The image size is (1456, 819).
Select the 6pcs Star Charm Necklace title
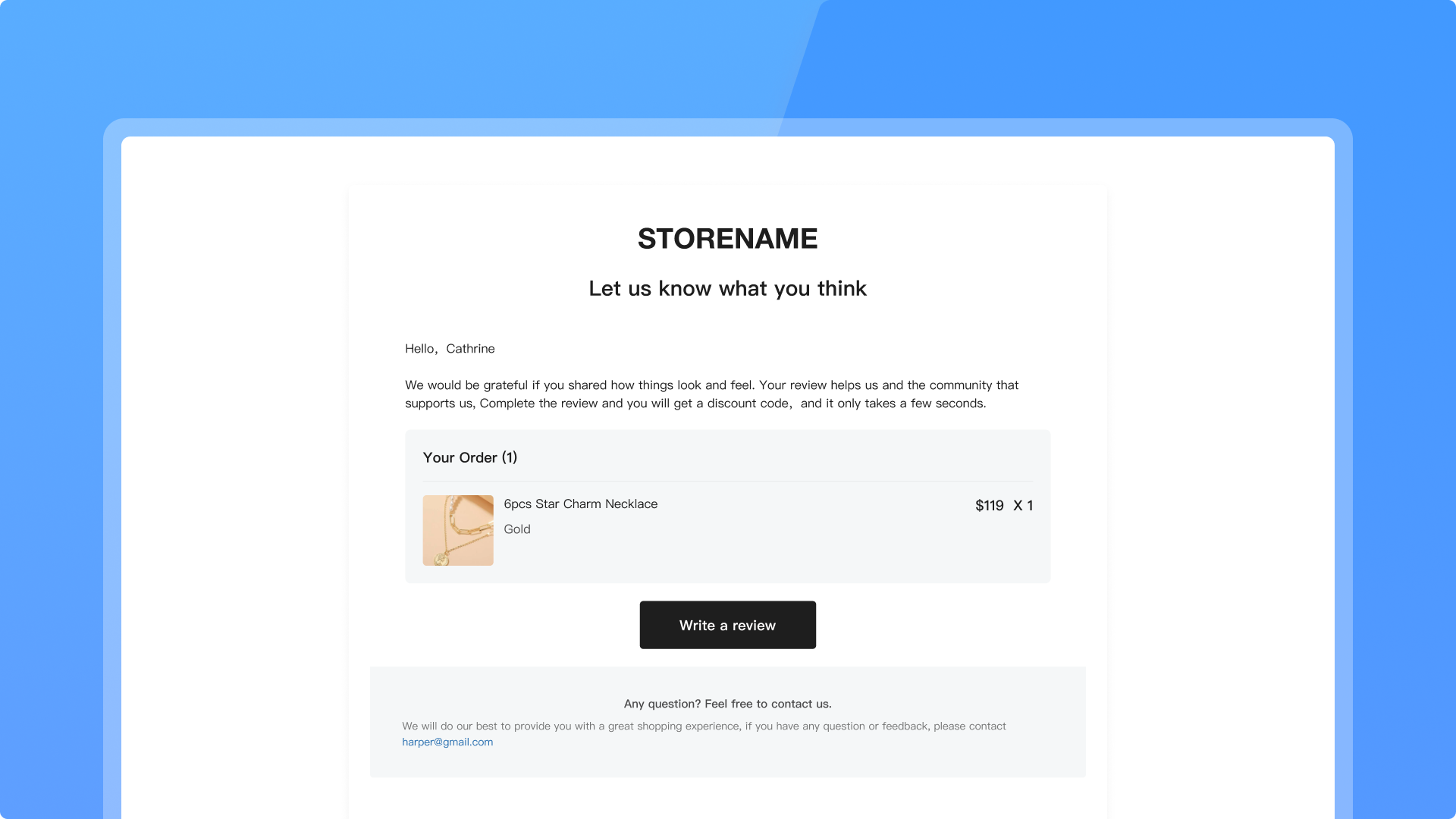click(x=580, y=504)
